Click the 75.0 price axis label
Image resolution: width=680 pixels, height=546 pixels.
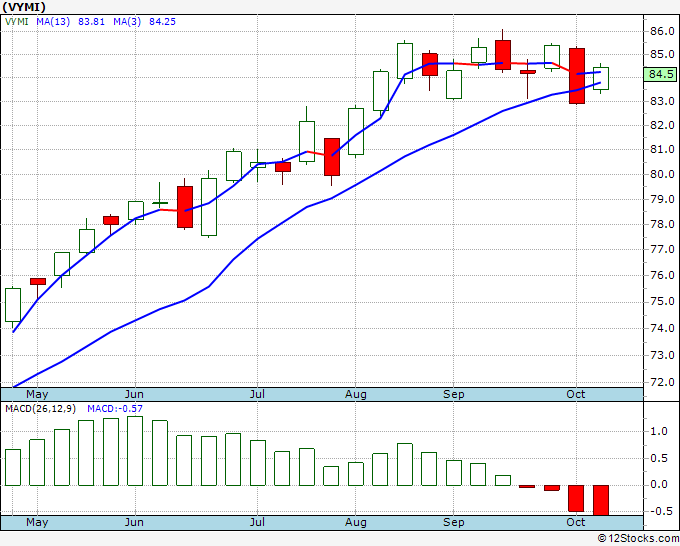click(662, 302)
